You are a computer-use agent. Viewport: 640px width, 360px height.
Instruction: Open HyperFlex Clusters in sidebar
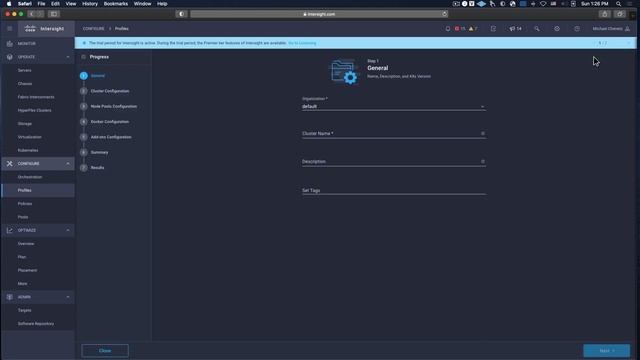pyautogui.click(x=34, y=110)
